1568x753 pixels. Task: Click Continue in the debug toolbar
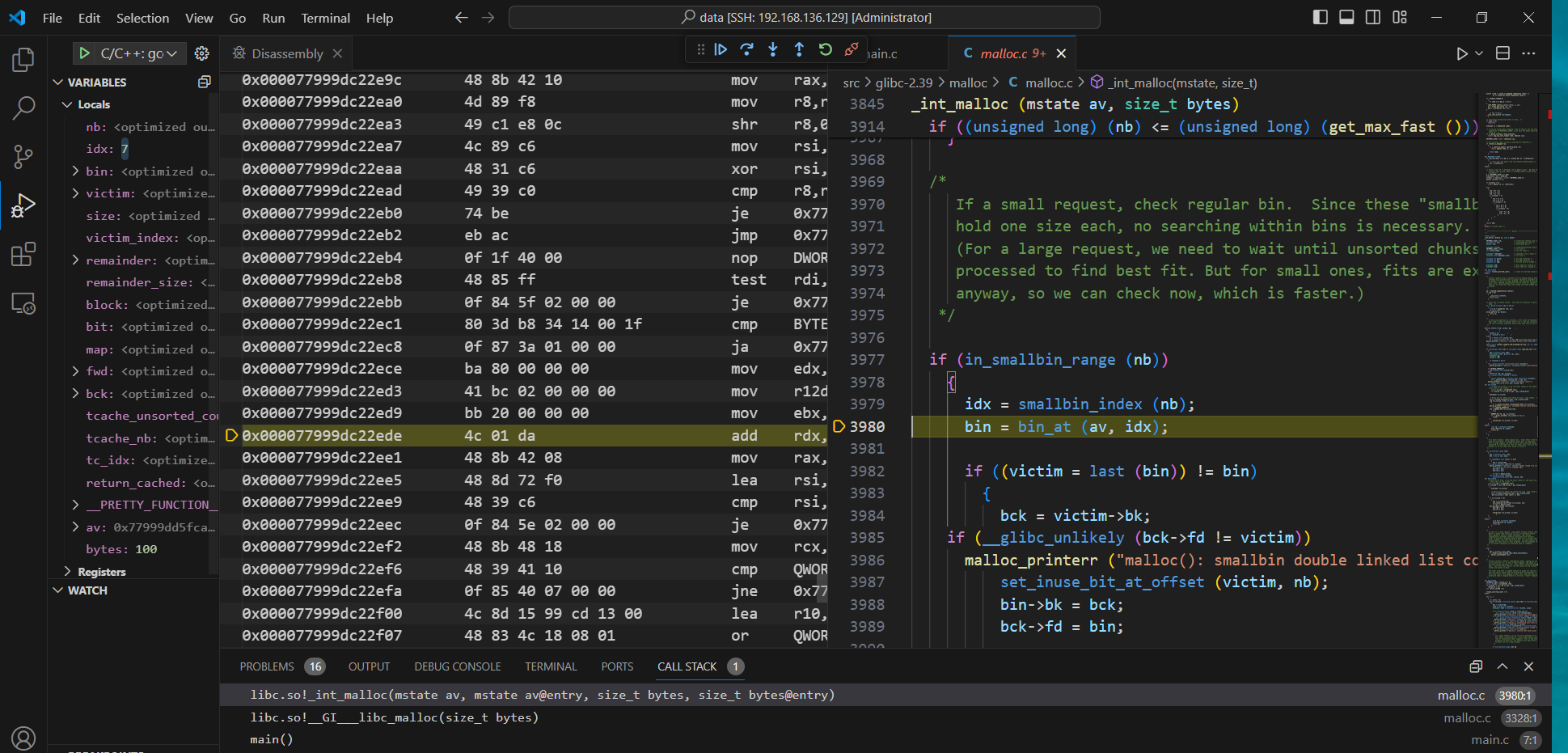(721, 50)
